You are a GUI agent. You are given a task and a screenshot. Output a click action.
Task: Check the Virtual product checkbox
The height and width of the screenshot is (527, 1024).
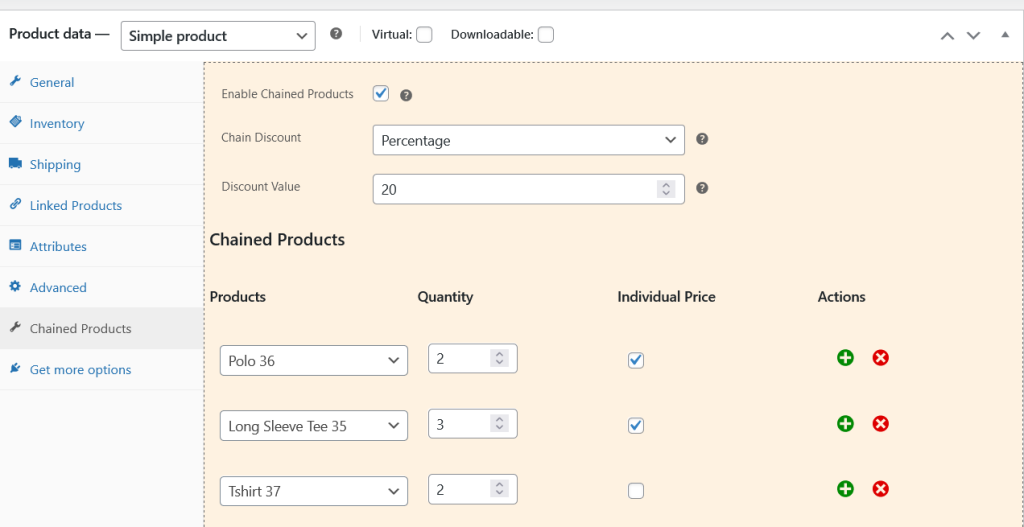tap(424, 35)
